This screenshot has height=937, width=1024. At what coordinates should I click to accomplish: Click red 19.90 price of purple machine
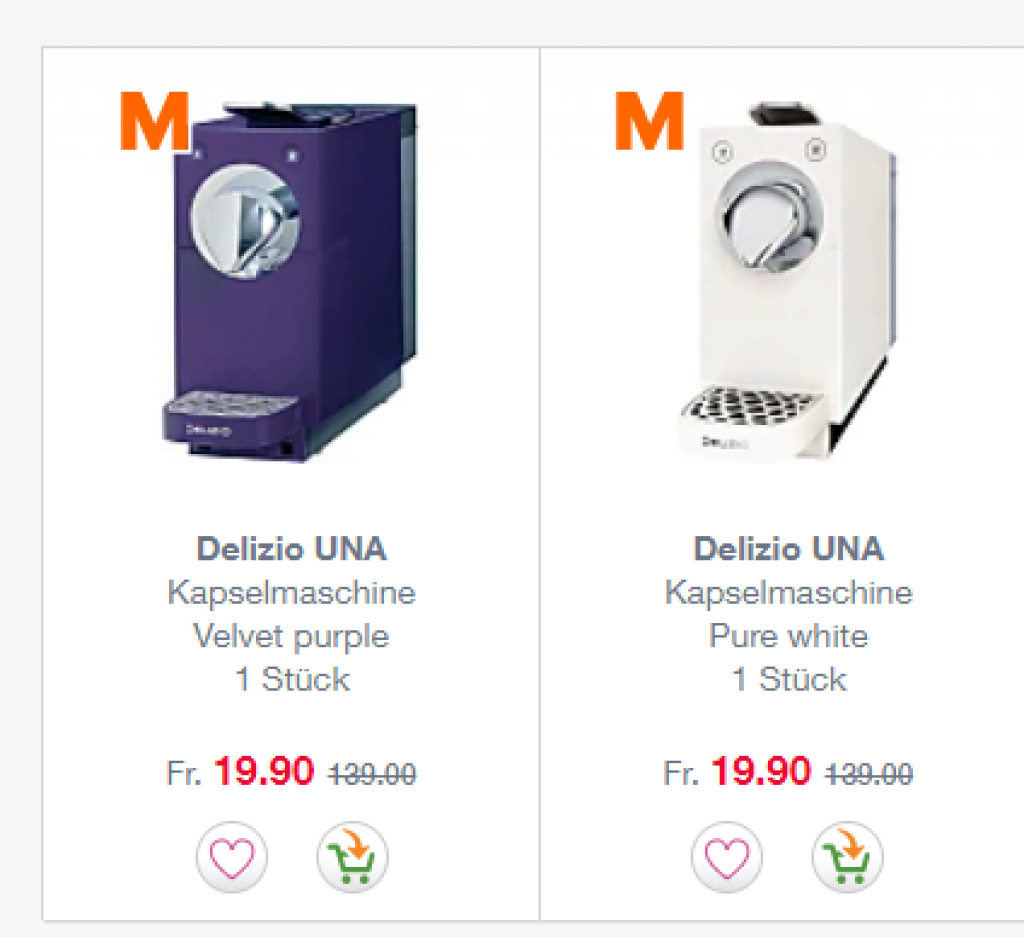(x=264, y=771)
